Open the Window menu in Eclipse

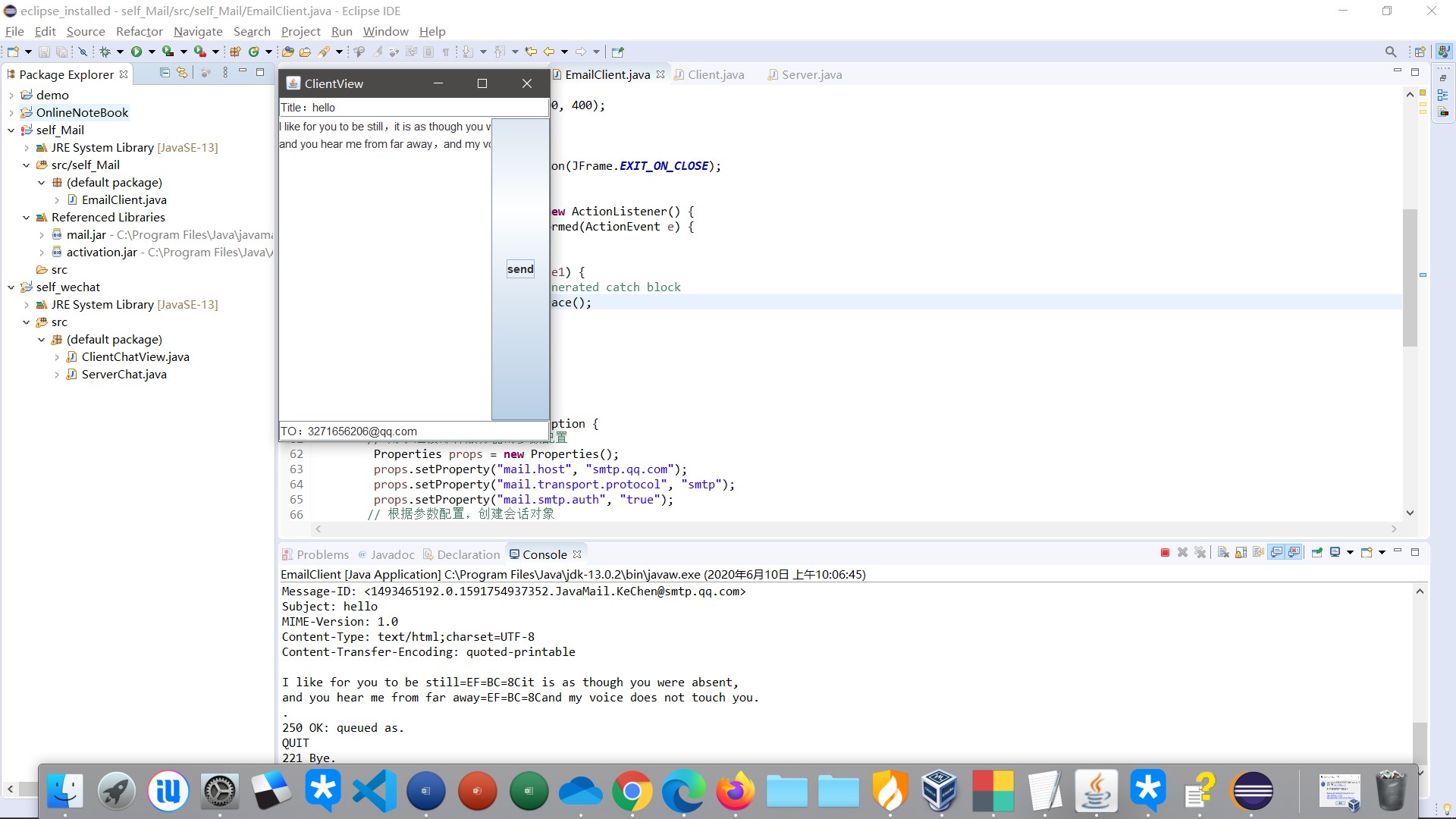[385, 31]
